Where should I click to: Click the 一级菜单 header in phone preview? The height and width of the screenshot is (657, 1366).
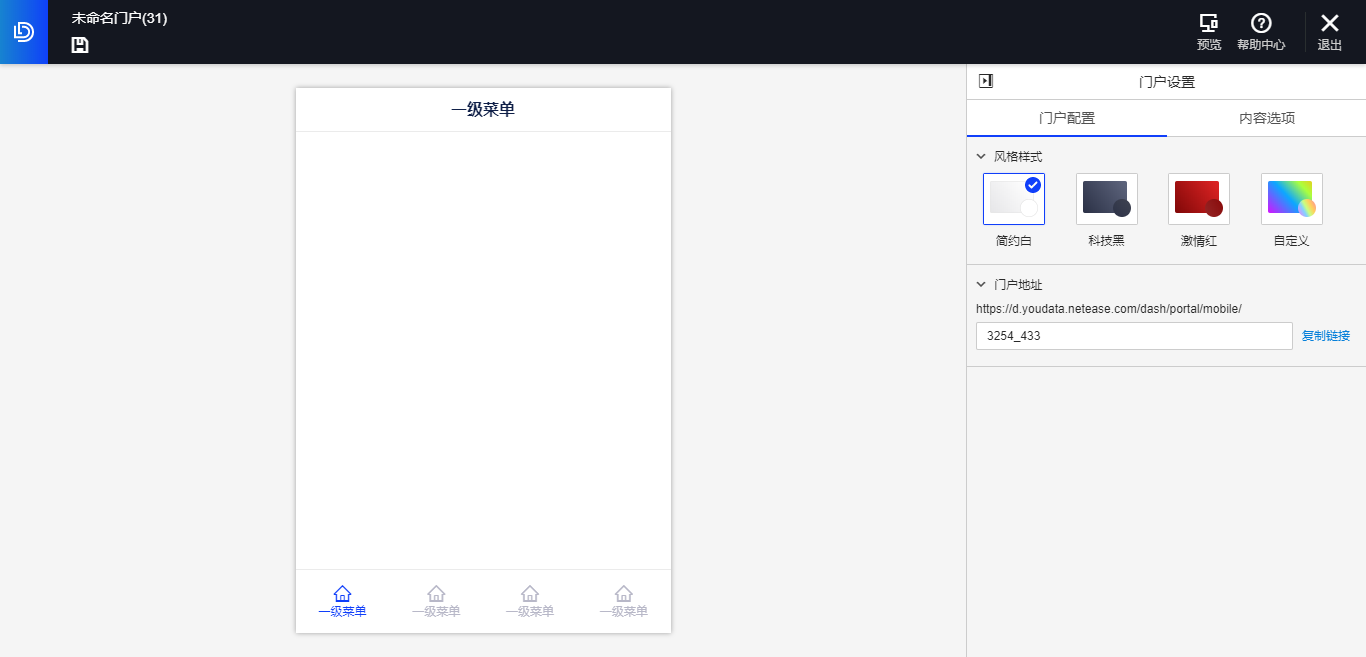tap(483, 110)
